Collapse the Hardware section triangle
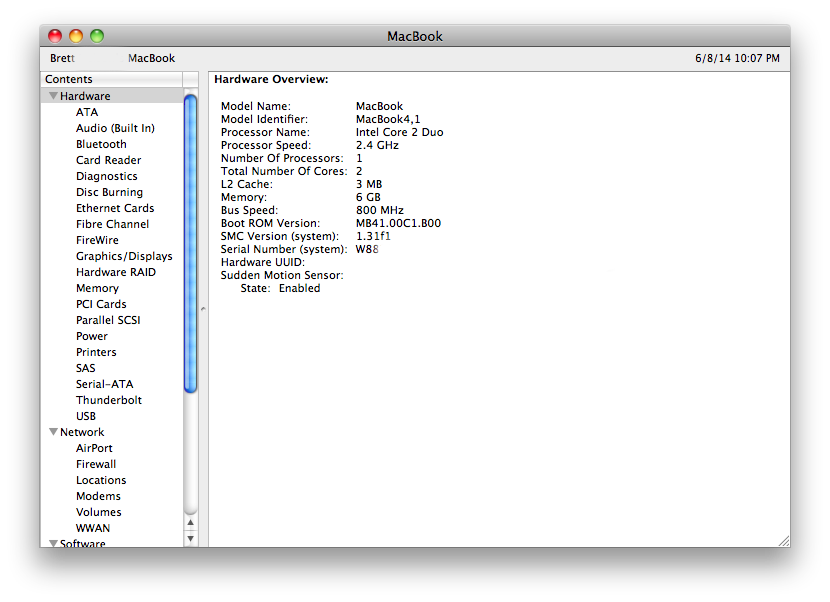Image resolution: width=830 pixels, height=602 pixels. pyautogui.click(x=53, y=96)
